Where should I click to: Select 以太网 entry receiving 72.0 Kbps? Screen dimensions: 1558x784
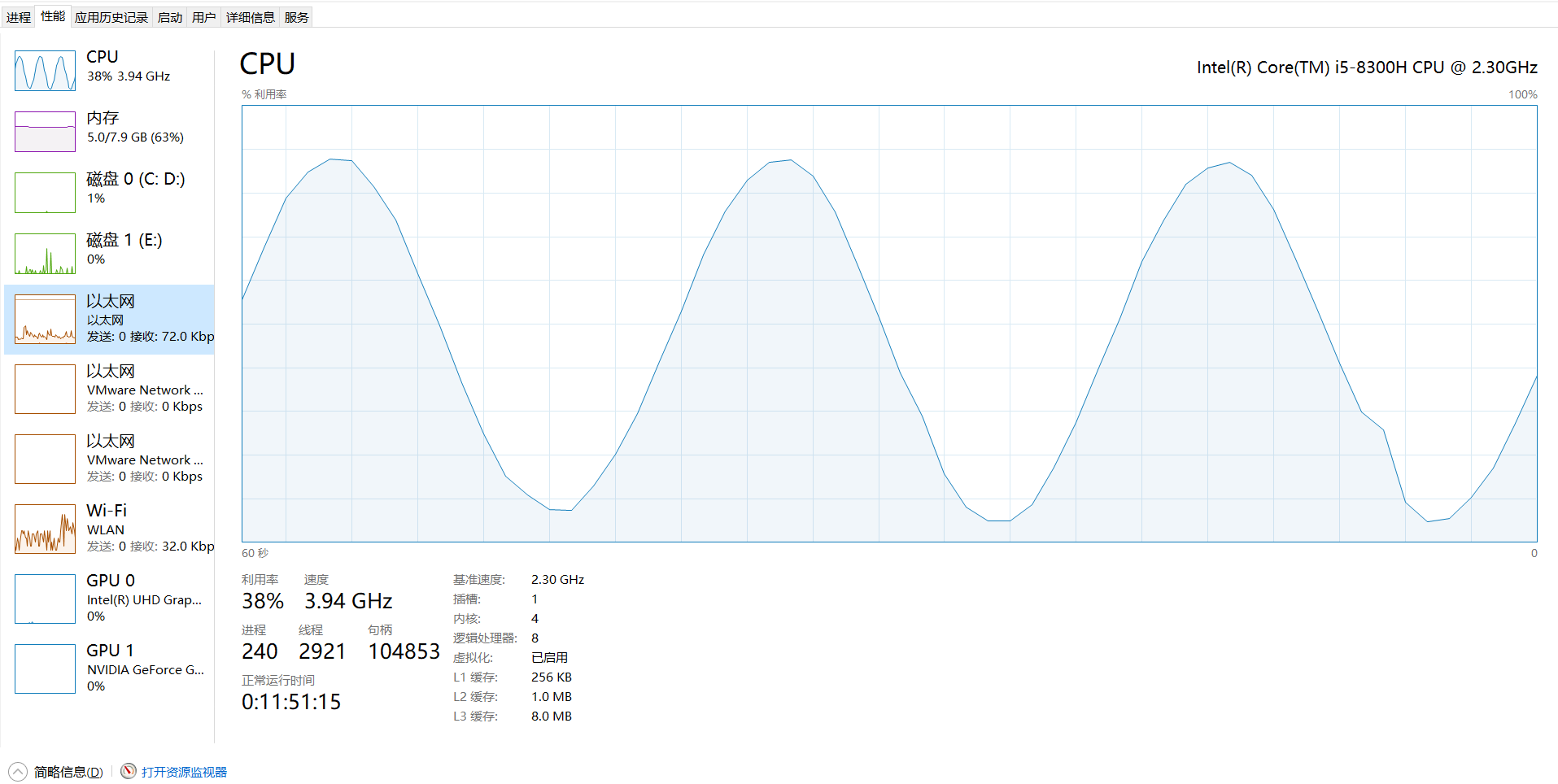point(110,320)
